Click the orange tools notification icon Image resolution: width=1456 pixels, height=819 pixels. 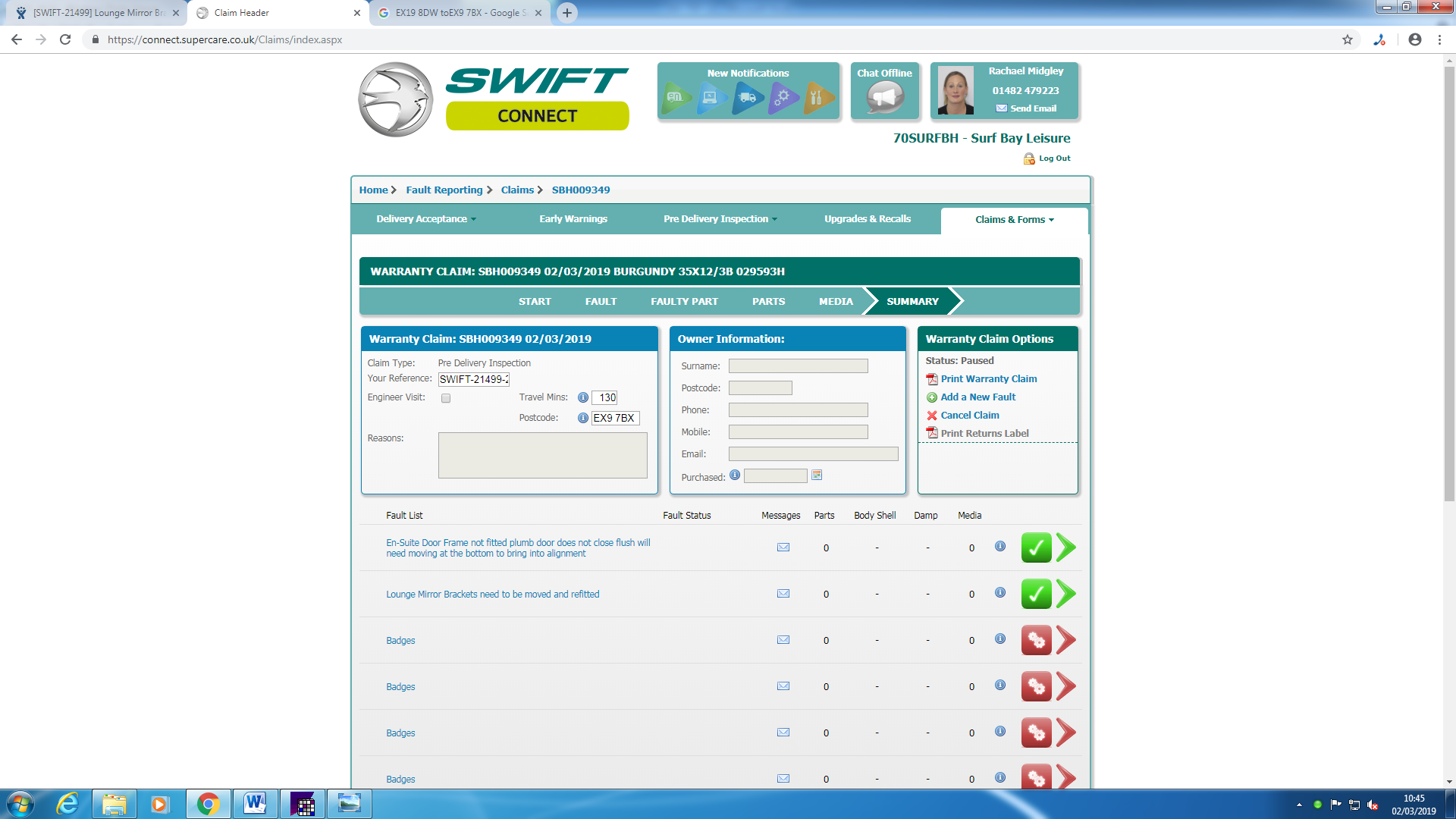click(817, 97)
